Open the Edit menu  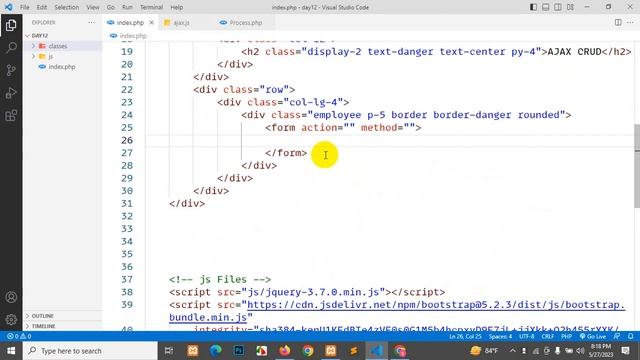pyautogui.click(x=42, y=7)
